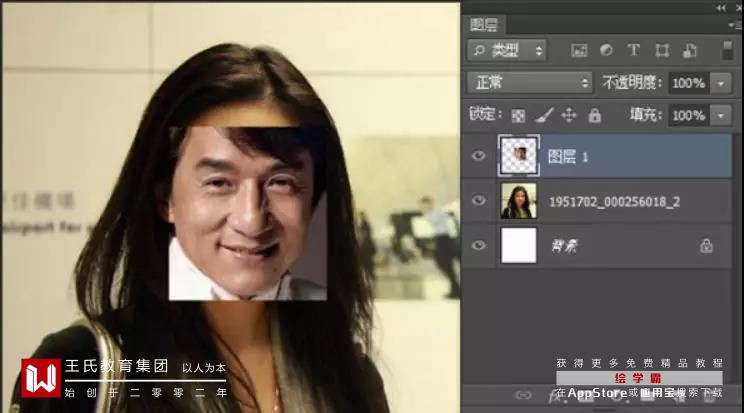744x413 pixels.
Task: Lock image pixels brush icon
Action: point(544,115)
